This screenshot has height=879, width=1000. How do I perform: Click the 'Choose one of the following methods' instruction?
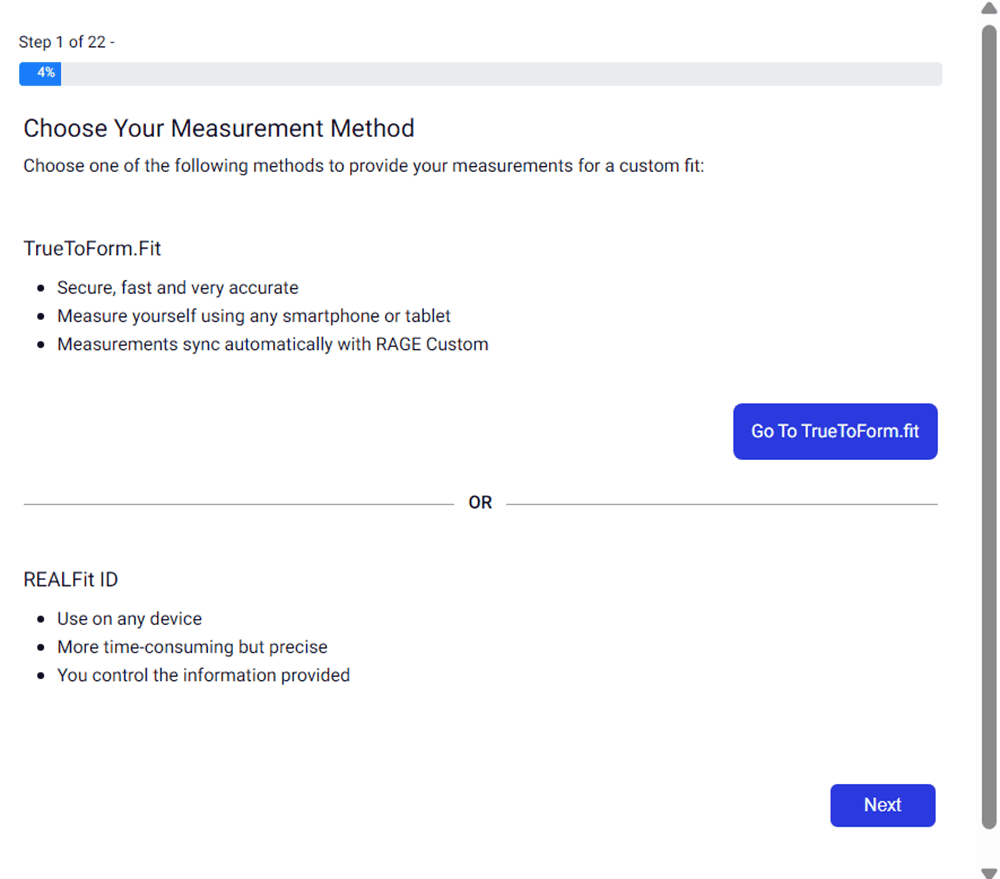click(364, 166)
